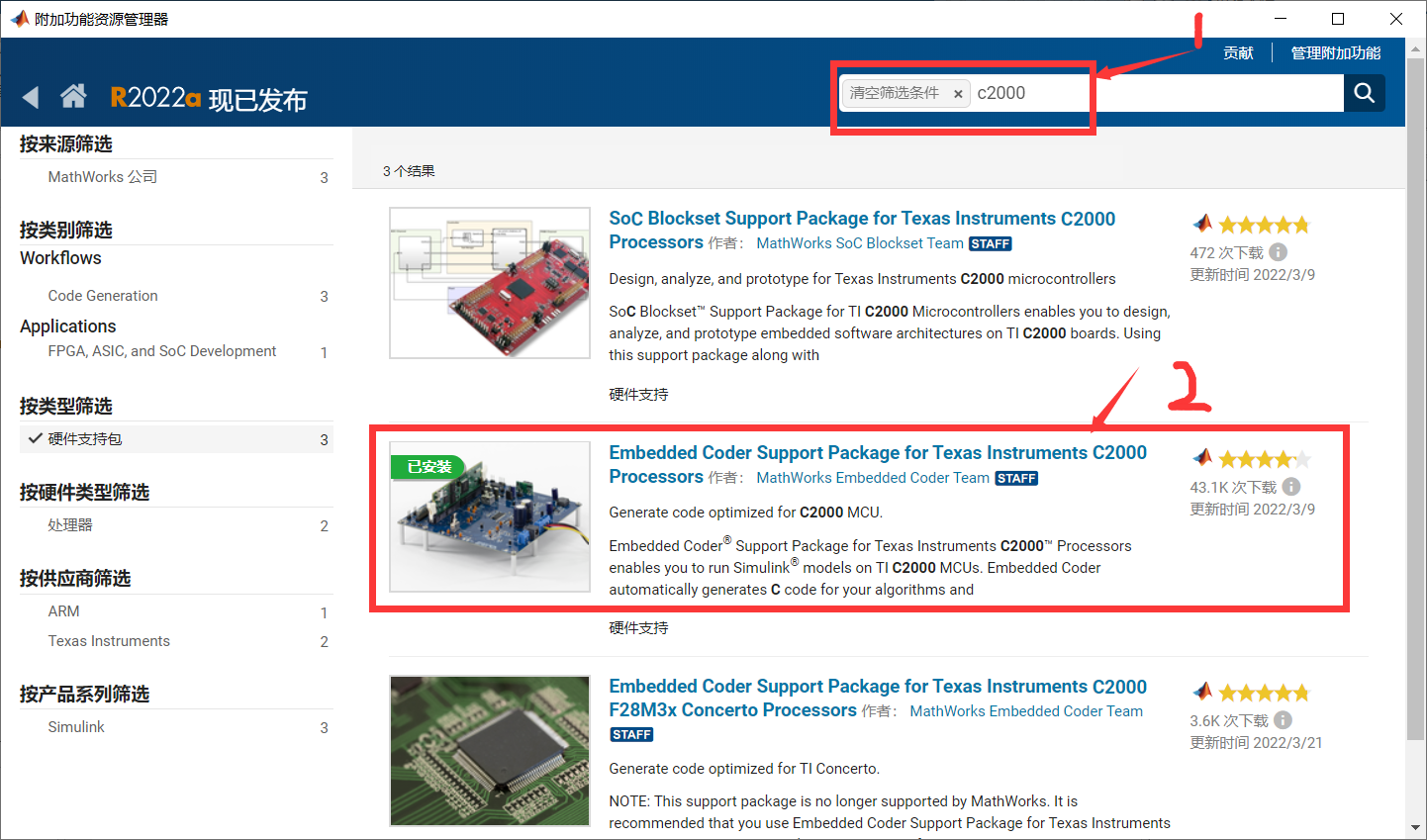
Task: Open SoC Blockset Support Package title link
Action: pos(862,231)
